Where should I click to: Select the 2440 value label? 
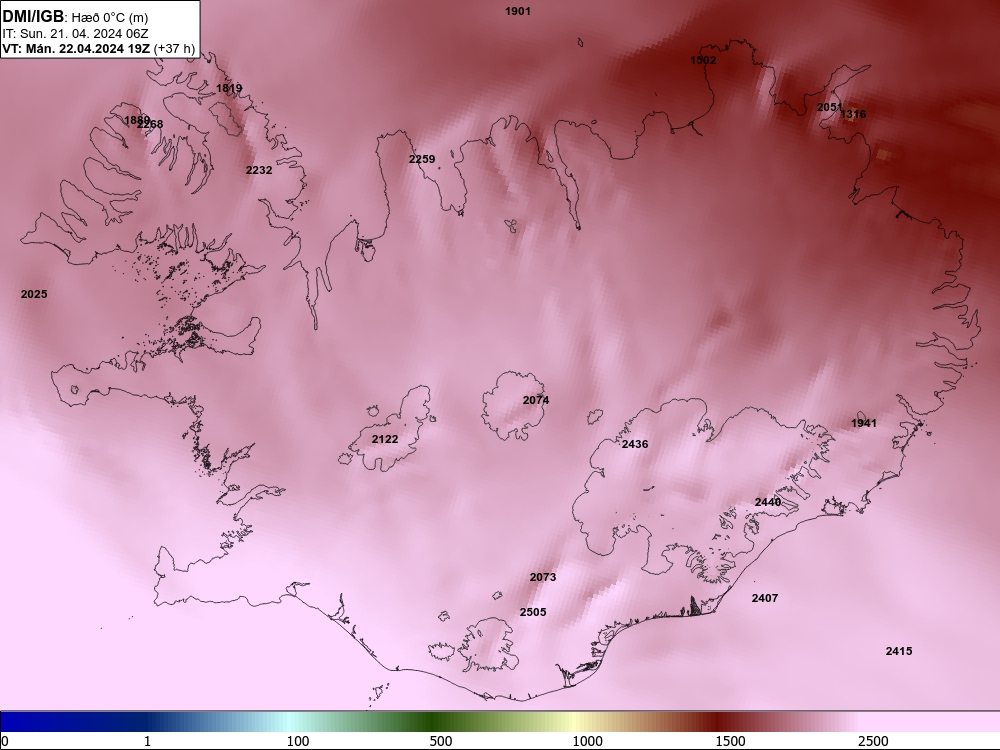[x=768, y=502]
